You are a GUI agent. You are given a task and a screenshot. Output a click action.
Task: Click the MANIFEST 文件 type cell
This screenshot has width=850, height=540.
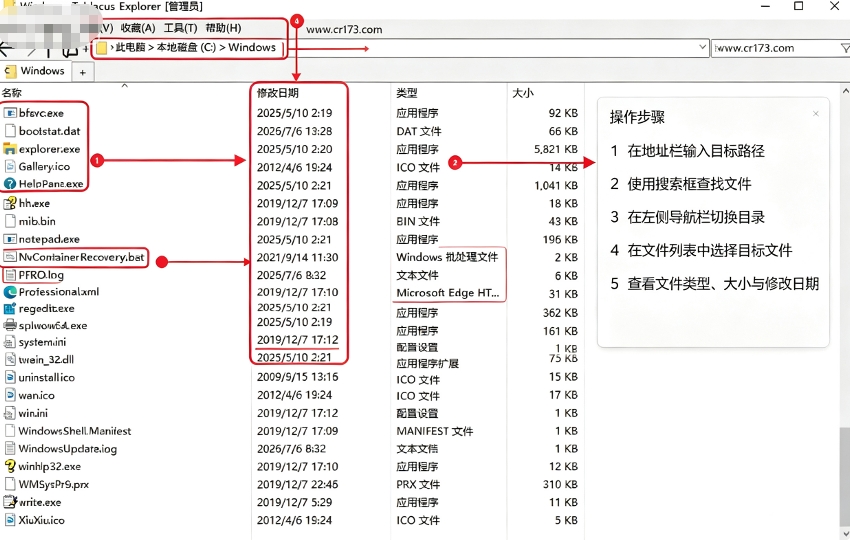tap(435, 431)
